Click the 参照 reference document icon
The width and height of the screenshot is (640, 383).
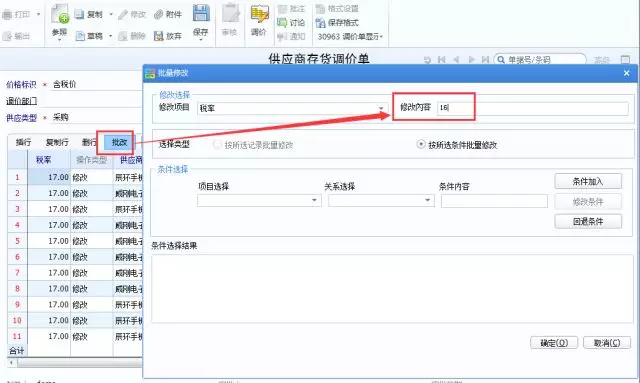60,13
